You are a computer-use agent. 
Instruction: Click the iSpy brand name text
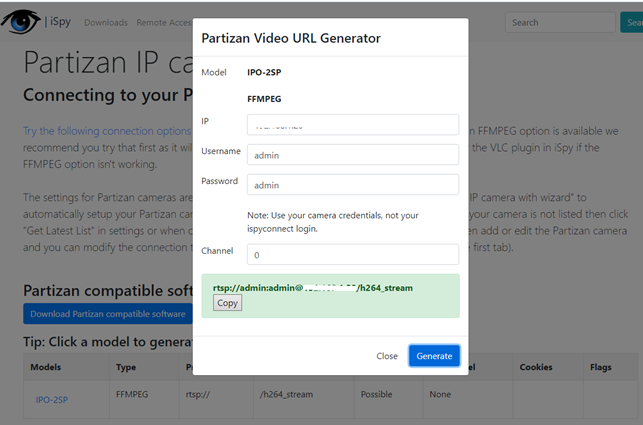click(x=60, y=21)
